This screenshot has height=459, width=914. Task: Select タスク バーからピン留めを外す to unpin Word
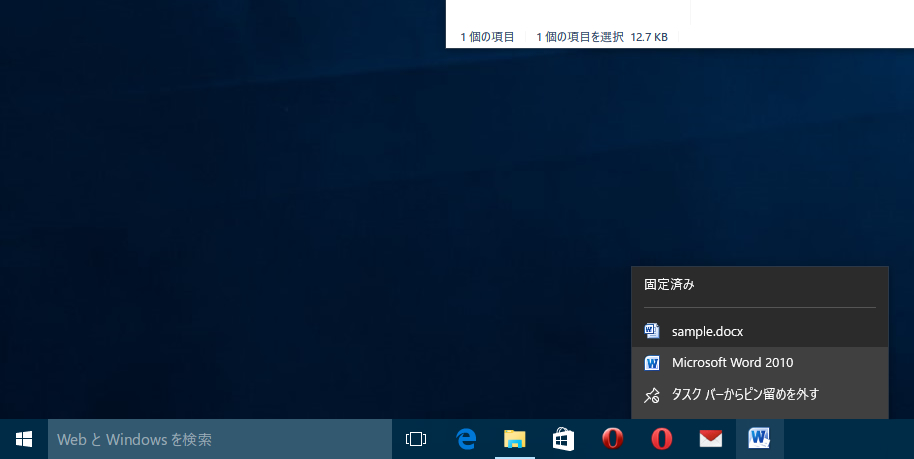point(760,394)
